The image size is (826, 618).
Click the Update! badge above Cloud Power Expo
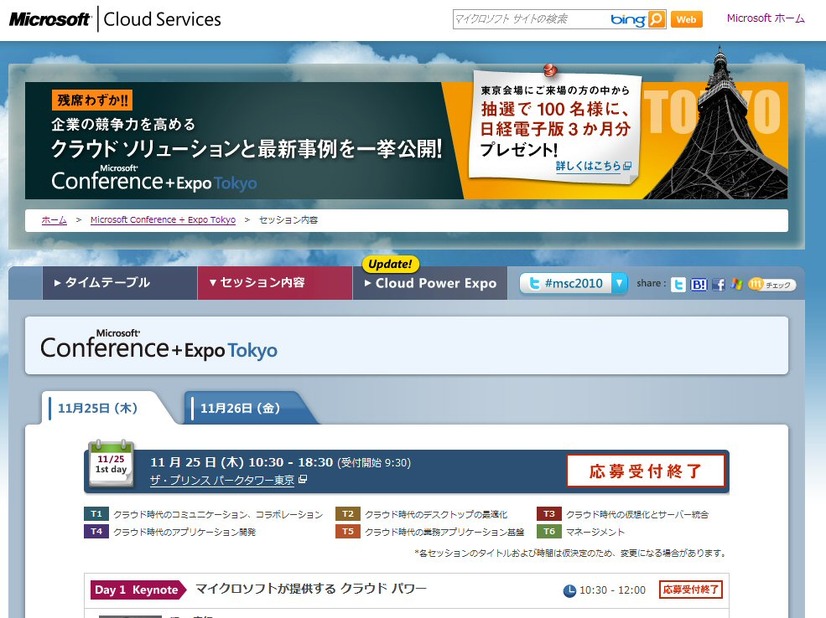point(390,264)
